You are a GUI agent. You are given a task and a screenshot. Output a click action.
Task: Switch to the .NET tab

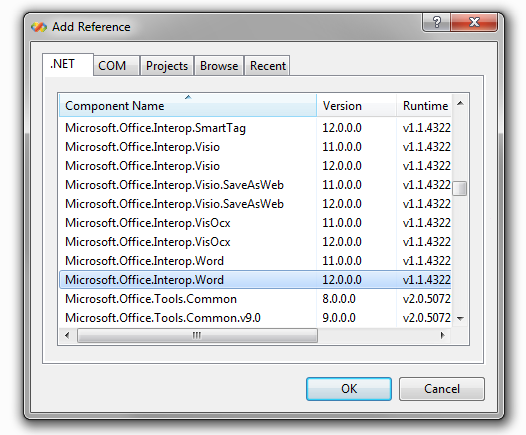(x=68, y=65)
